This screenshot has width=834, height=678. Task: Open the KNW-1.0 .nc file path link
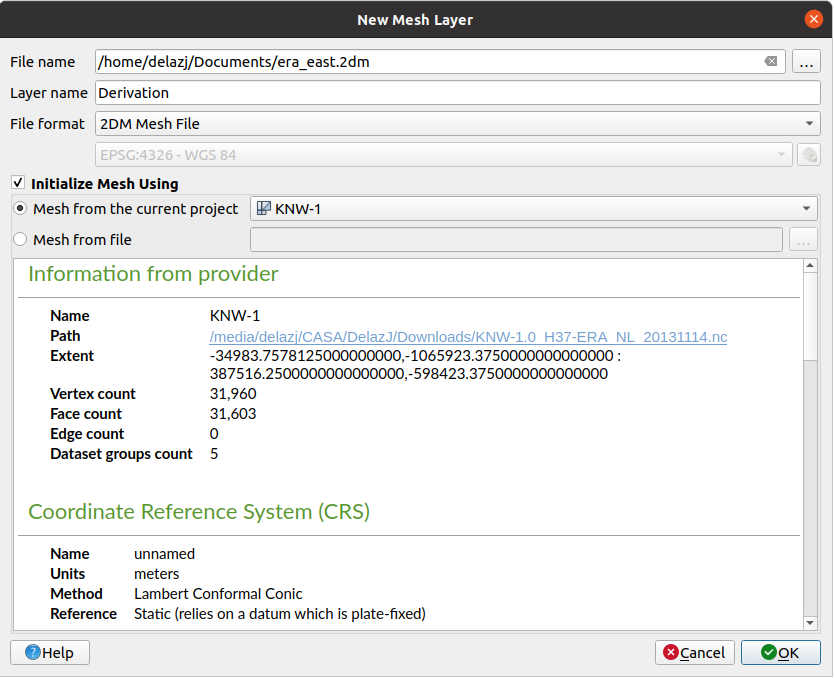coord(468,337)
